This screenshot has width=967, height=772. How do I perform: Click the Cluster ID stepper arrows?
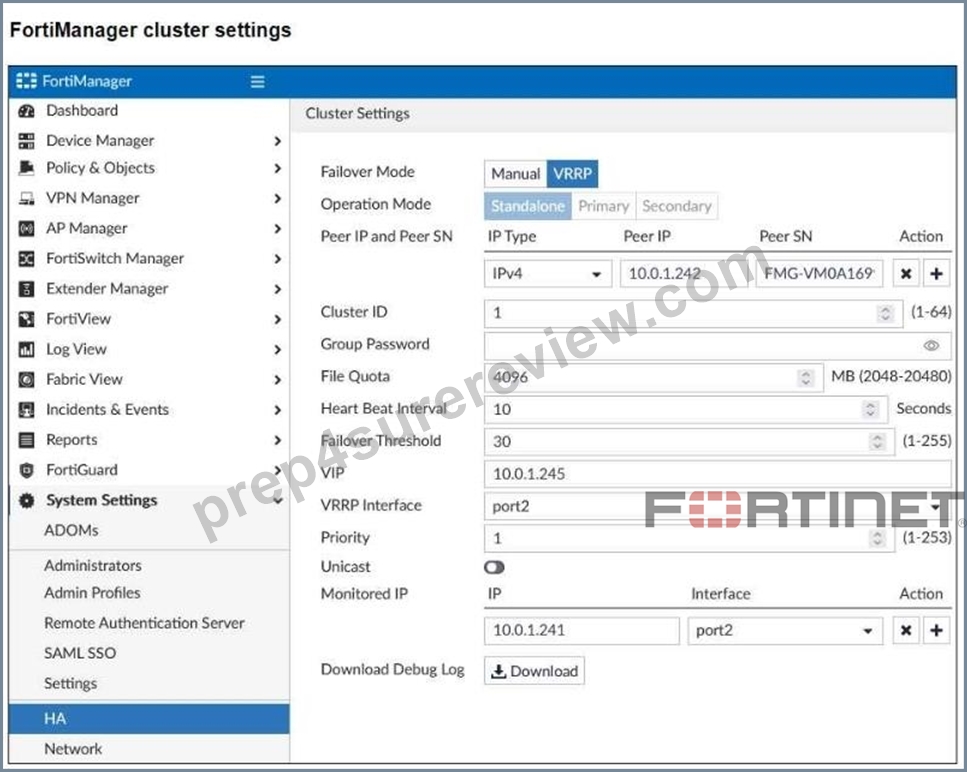click(885, 313)
